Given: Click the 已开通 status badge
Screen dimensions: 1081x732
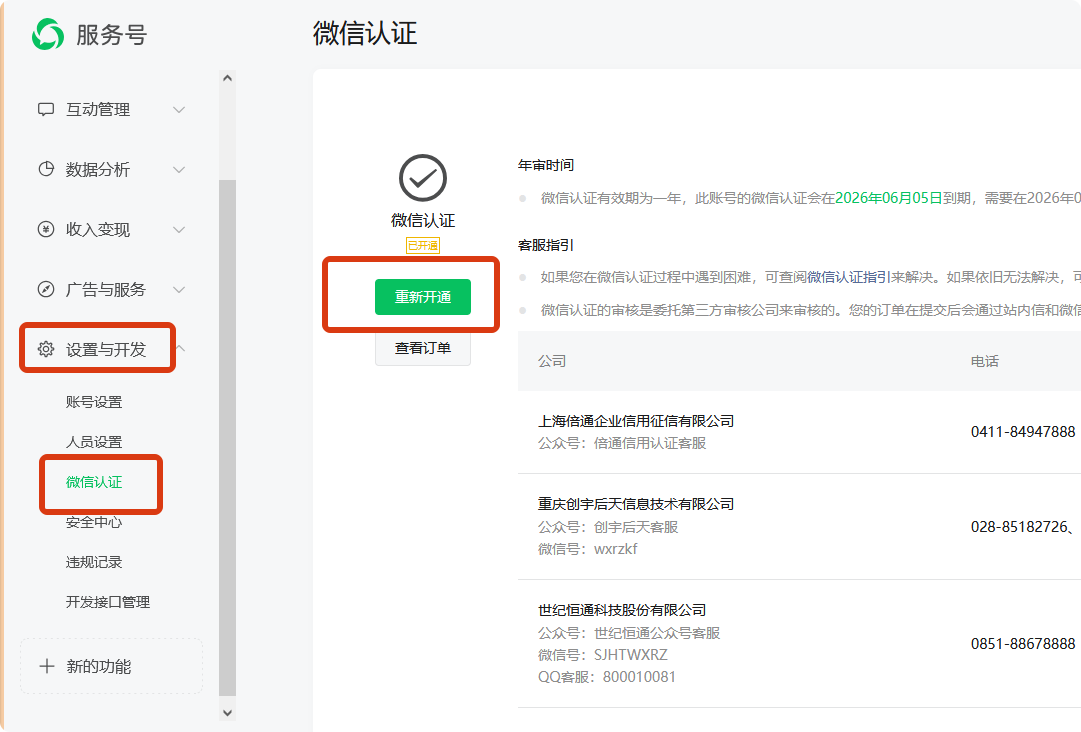Looking at the screenshot, I should pos(423,245).
